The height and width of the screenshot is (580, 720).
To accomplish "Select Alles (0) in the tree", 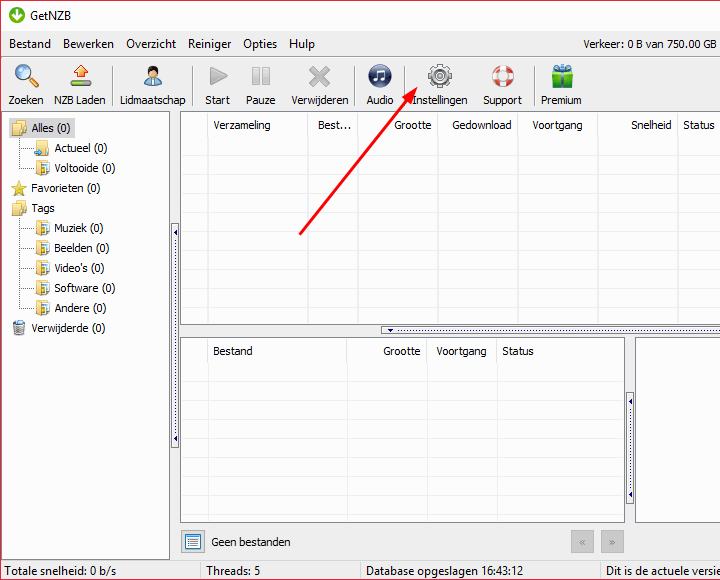I will tap(42, 128).
